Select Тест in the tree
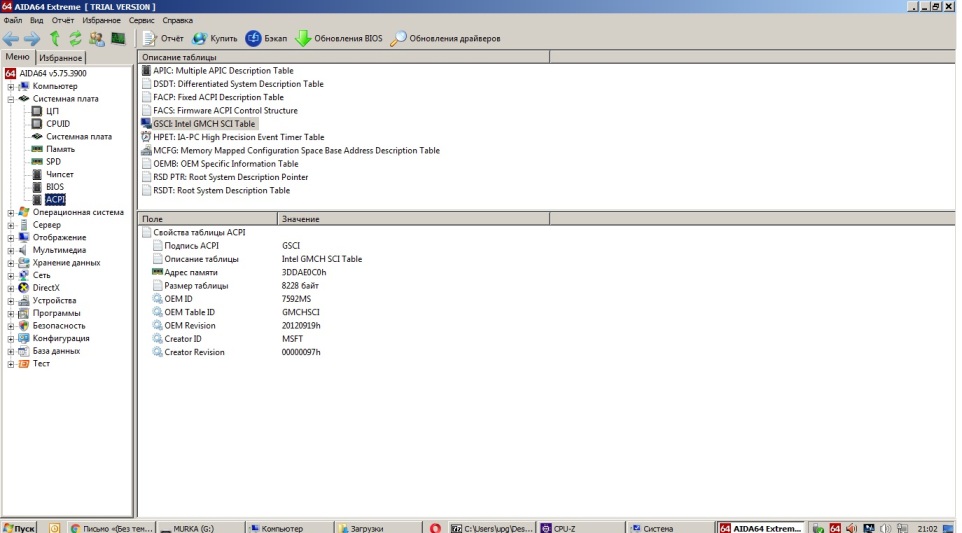This screenshot has height=533, width=962. 41,364
